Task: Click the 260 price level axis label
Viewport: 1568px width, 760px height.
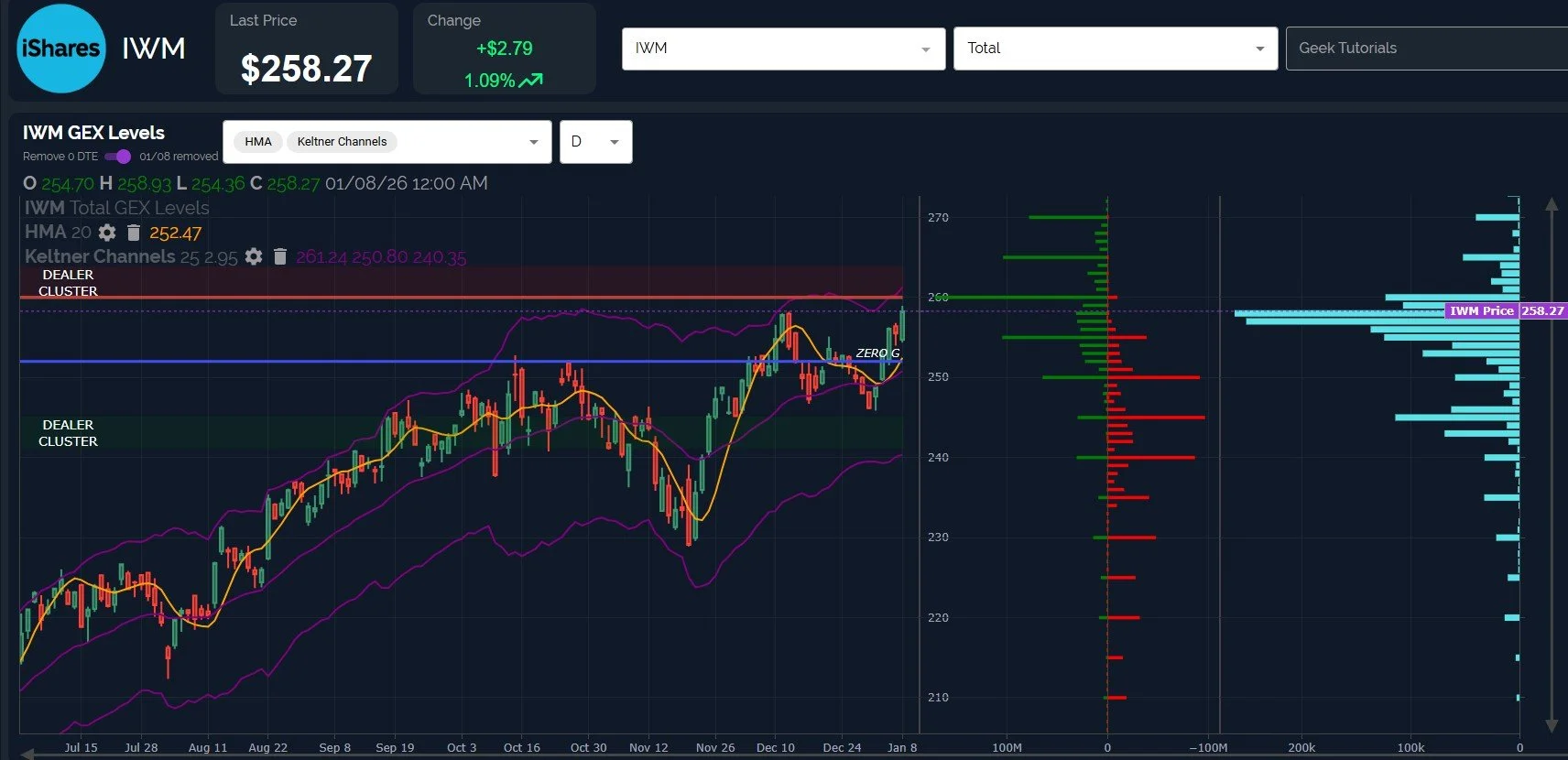Action: (938, 298)
